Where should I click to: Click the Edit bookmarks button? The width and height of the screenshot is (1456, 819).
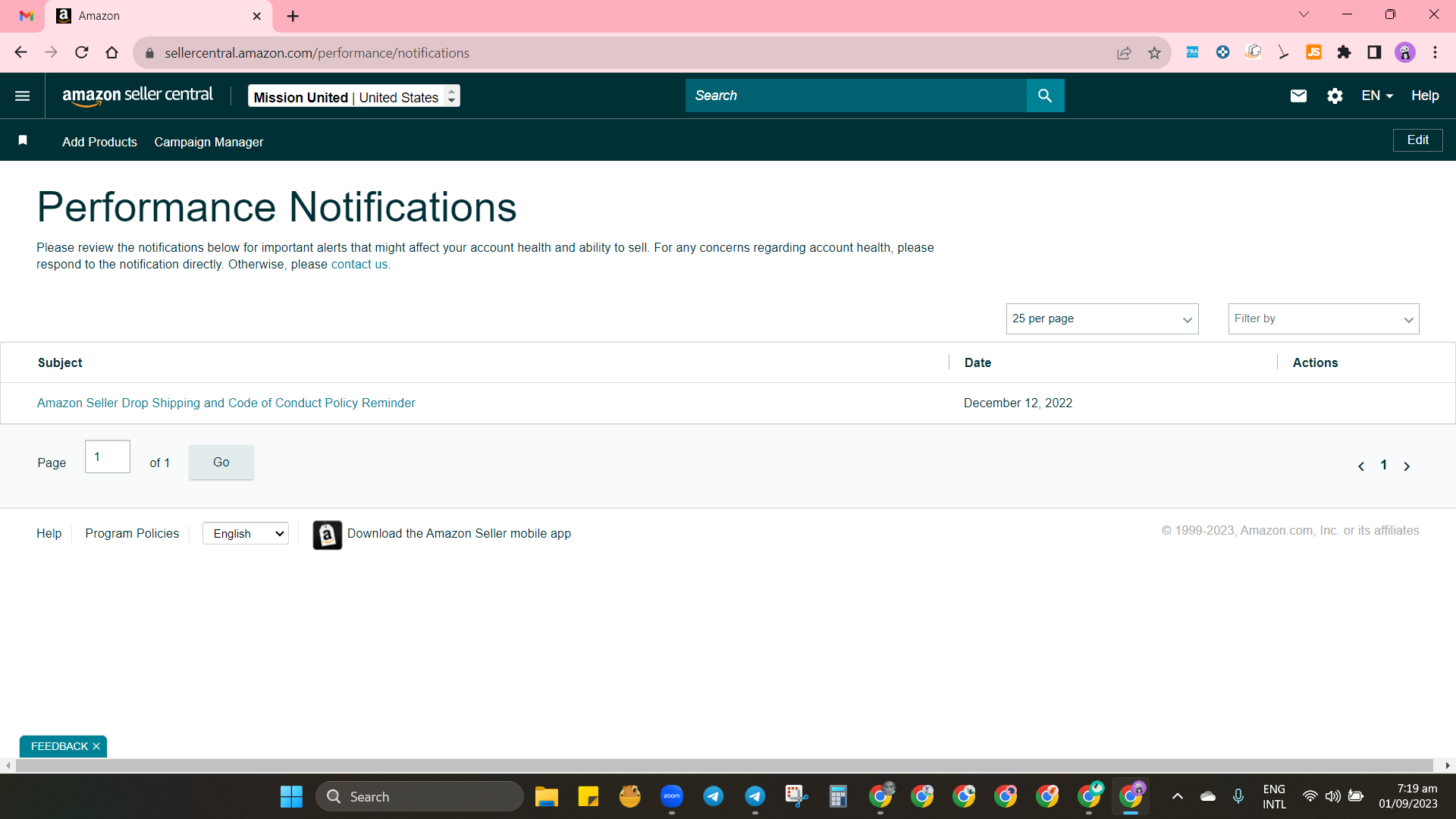pos(1417,140)
